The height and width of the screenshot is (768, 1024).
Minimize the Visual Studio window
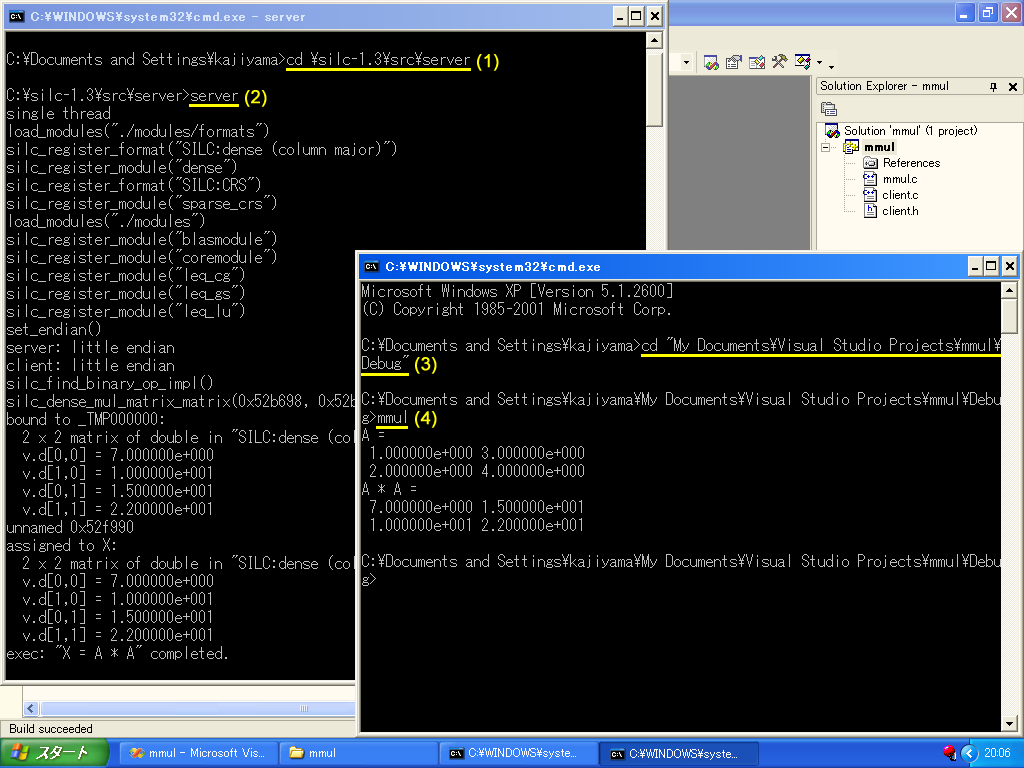965,12
